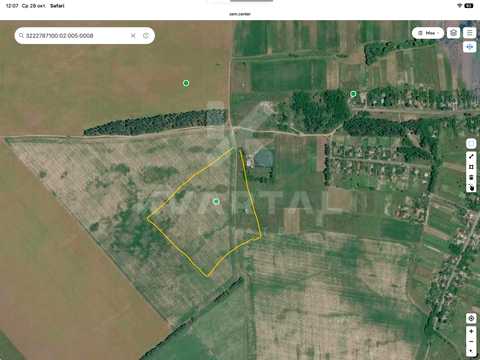Click the trash delete drawing tool
Screen dimensions: 480x360
pos(471,177)
